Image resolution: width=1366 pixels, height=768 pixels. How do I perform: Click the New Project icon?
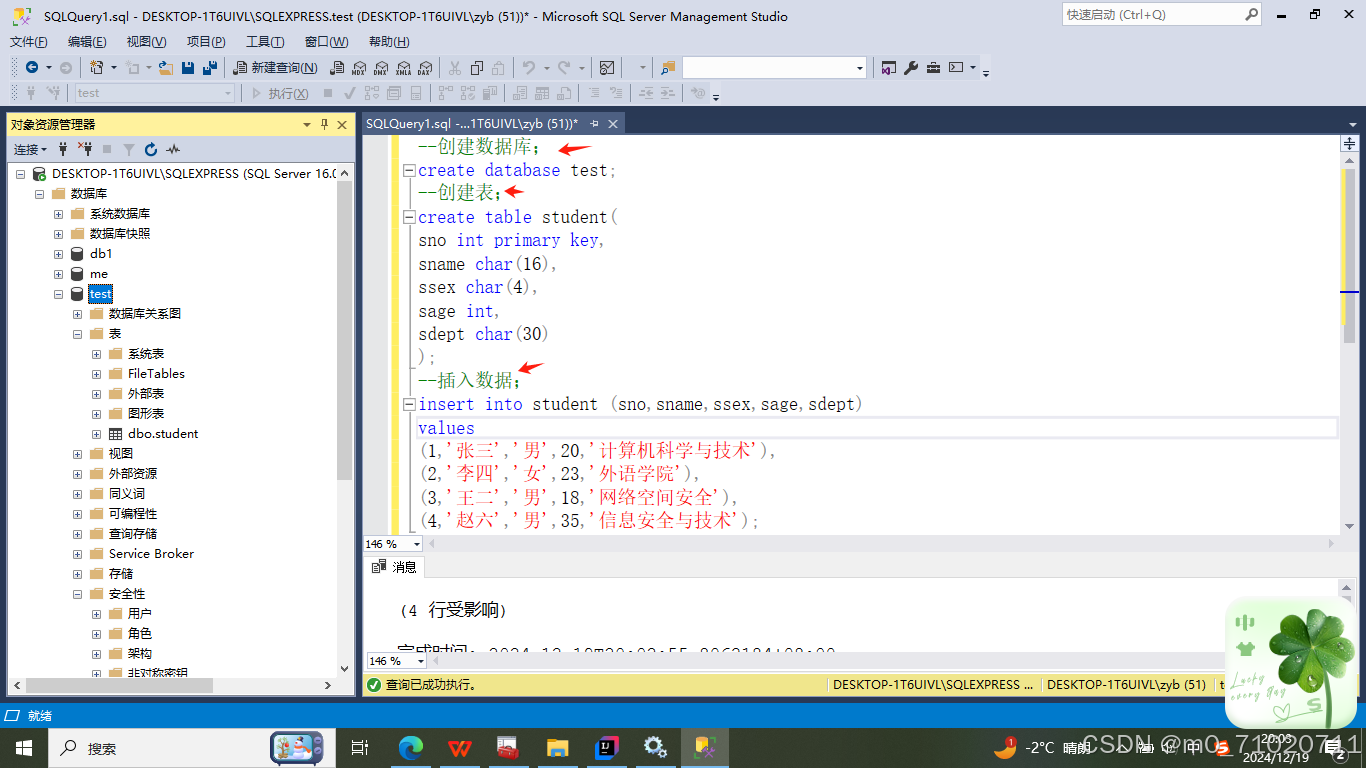click(x=97, y=68)
